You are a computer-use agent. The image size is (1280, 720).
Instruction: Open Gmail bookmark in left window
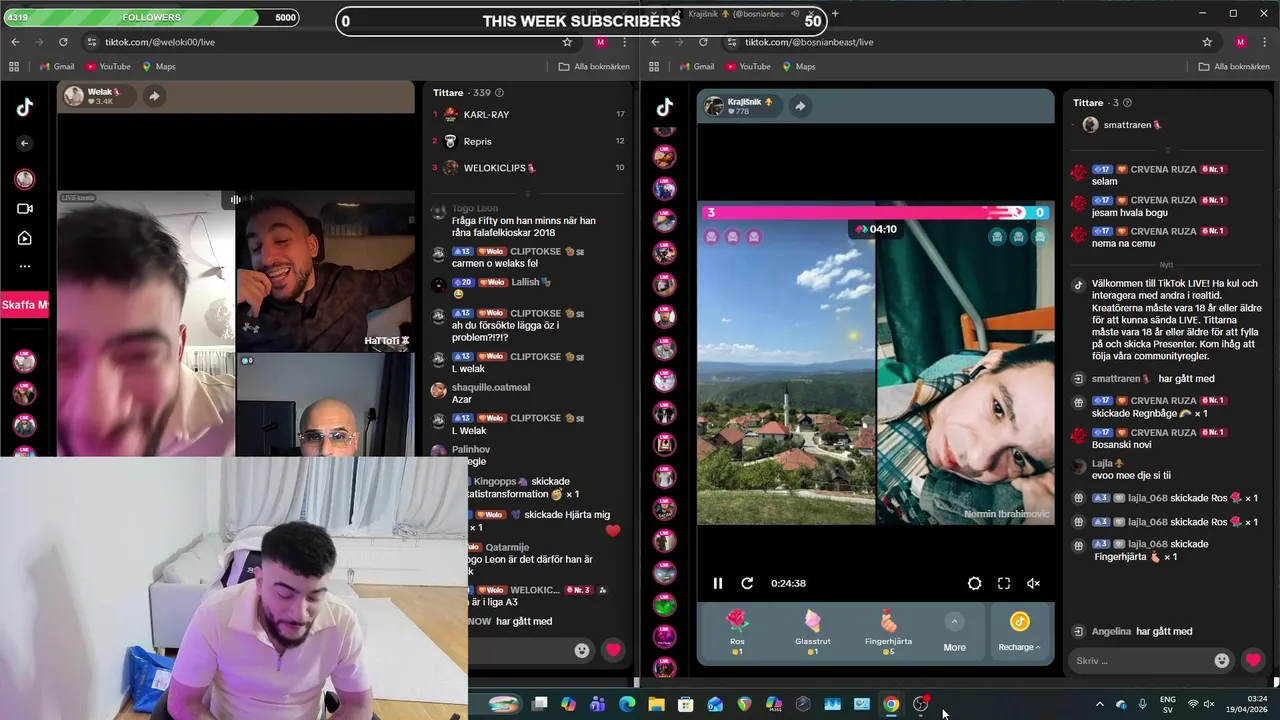pyautogui.click(x=56, y=67)
